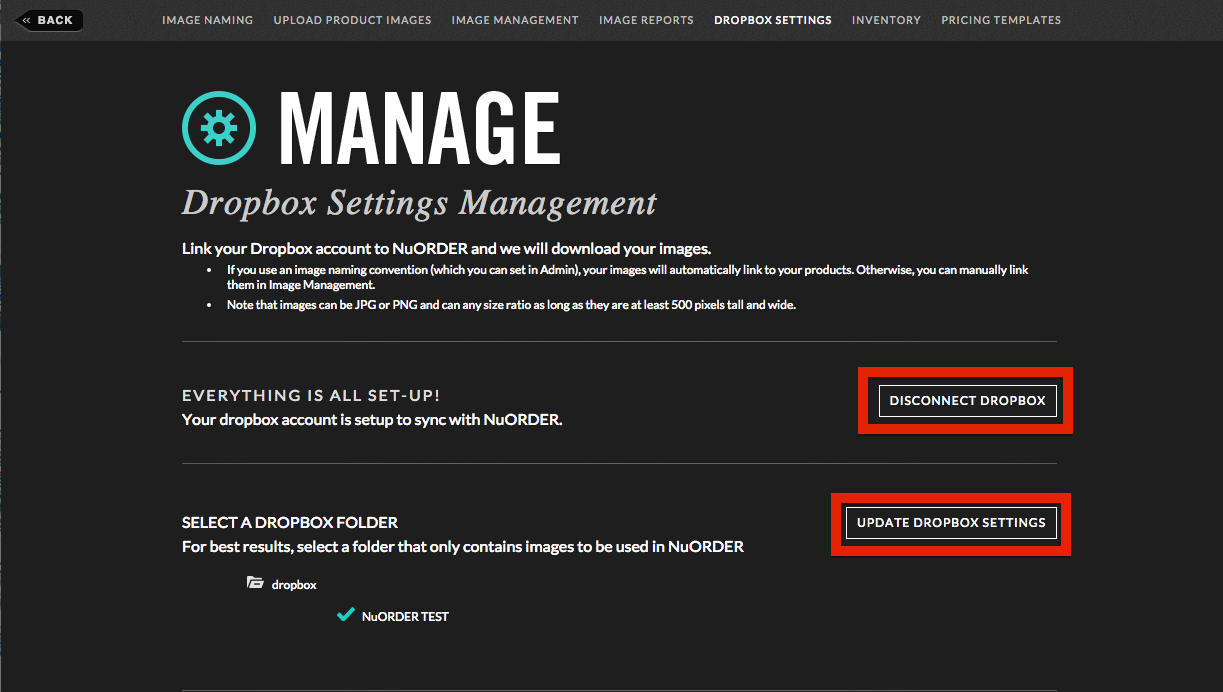Open the Image Naming tab
The image size is (1223, 692).
pyautogui.click(x=207, y=20)
